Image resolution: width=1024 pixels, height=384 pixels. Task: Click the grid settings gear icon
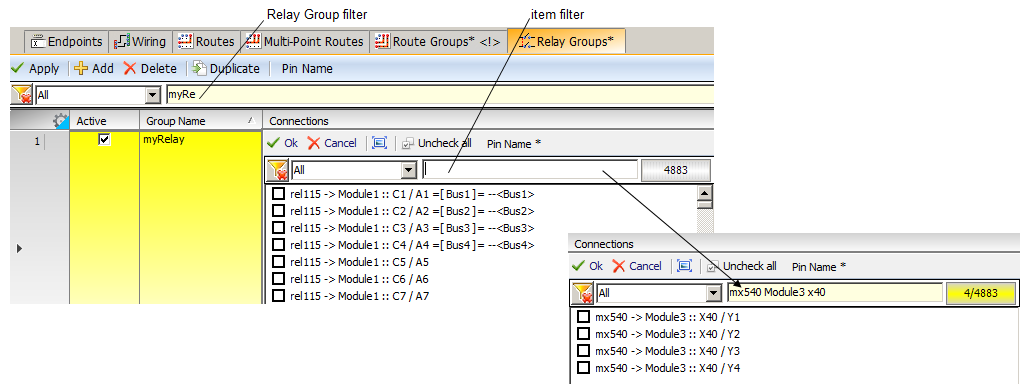(60, 120)
